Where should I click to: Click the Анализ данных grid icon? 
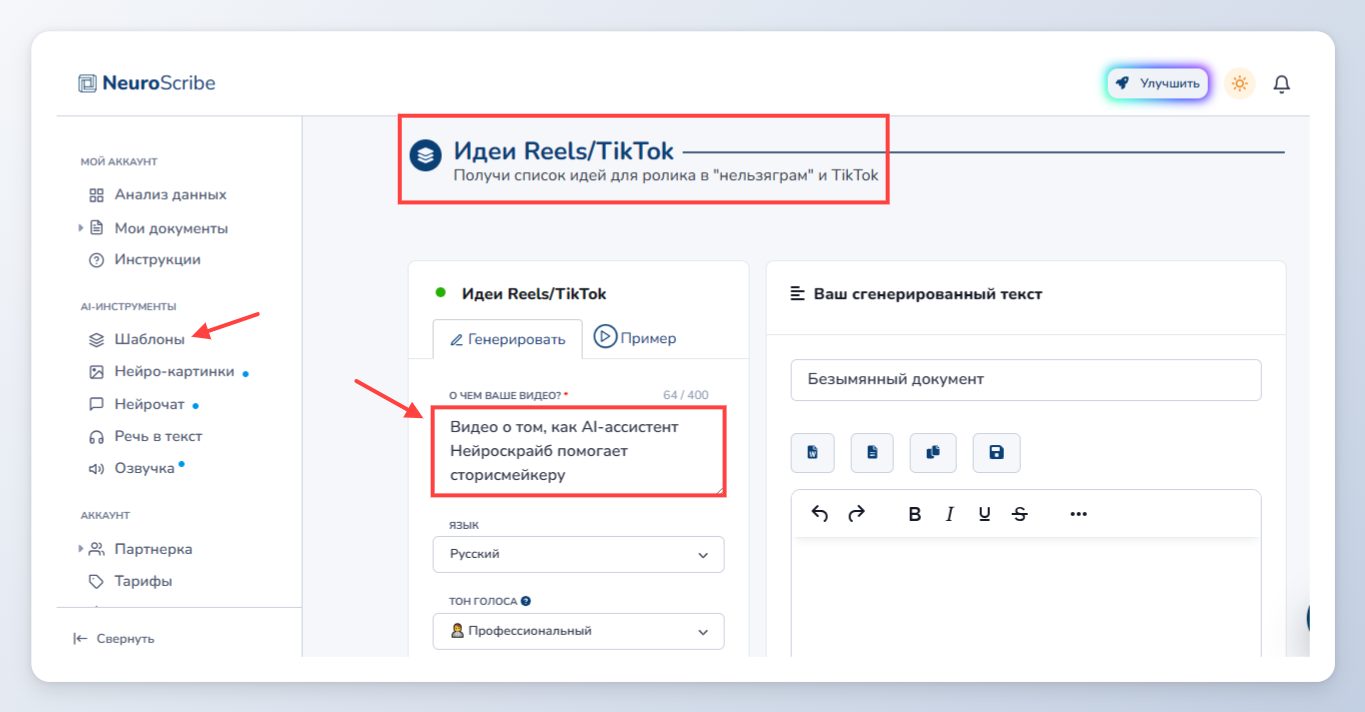(97, 195)
